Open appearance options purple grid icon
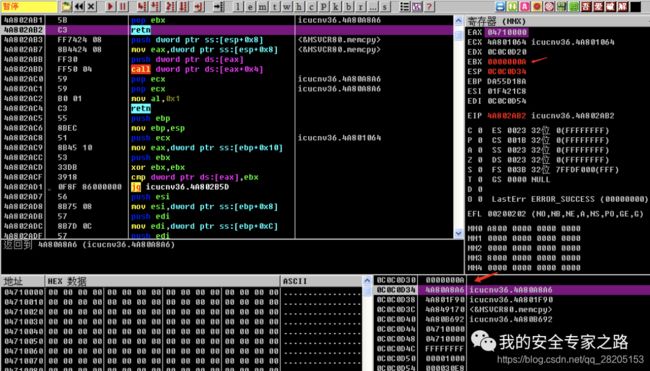Image resolution: width=650 pixels, height=371 pixels. (x=417, y=6)
